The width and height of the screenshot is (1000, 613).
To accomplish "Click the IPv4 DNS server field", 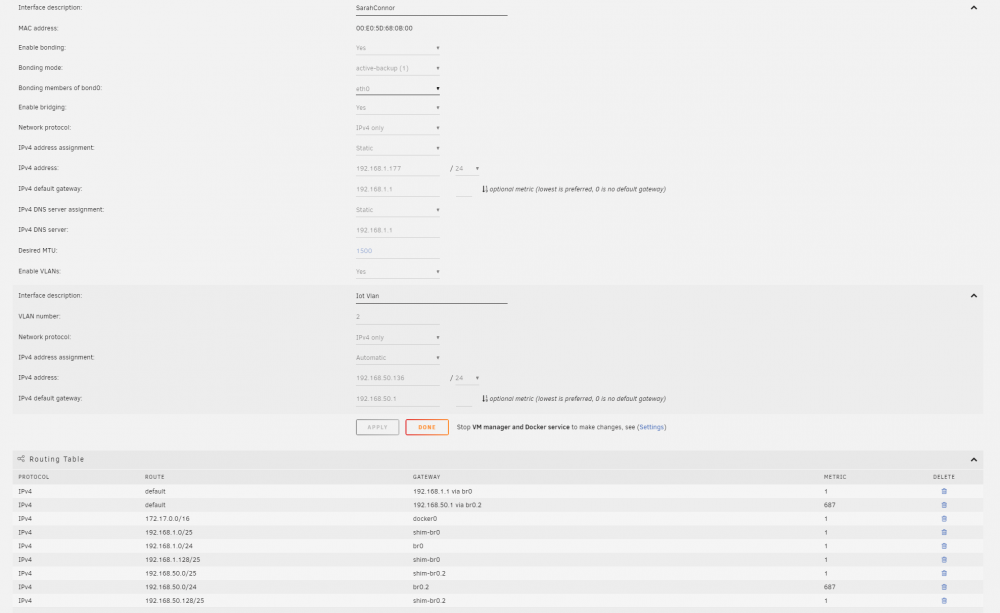I will click(397, 230).
